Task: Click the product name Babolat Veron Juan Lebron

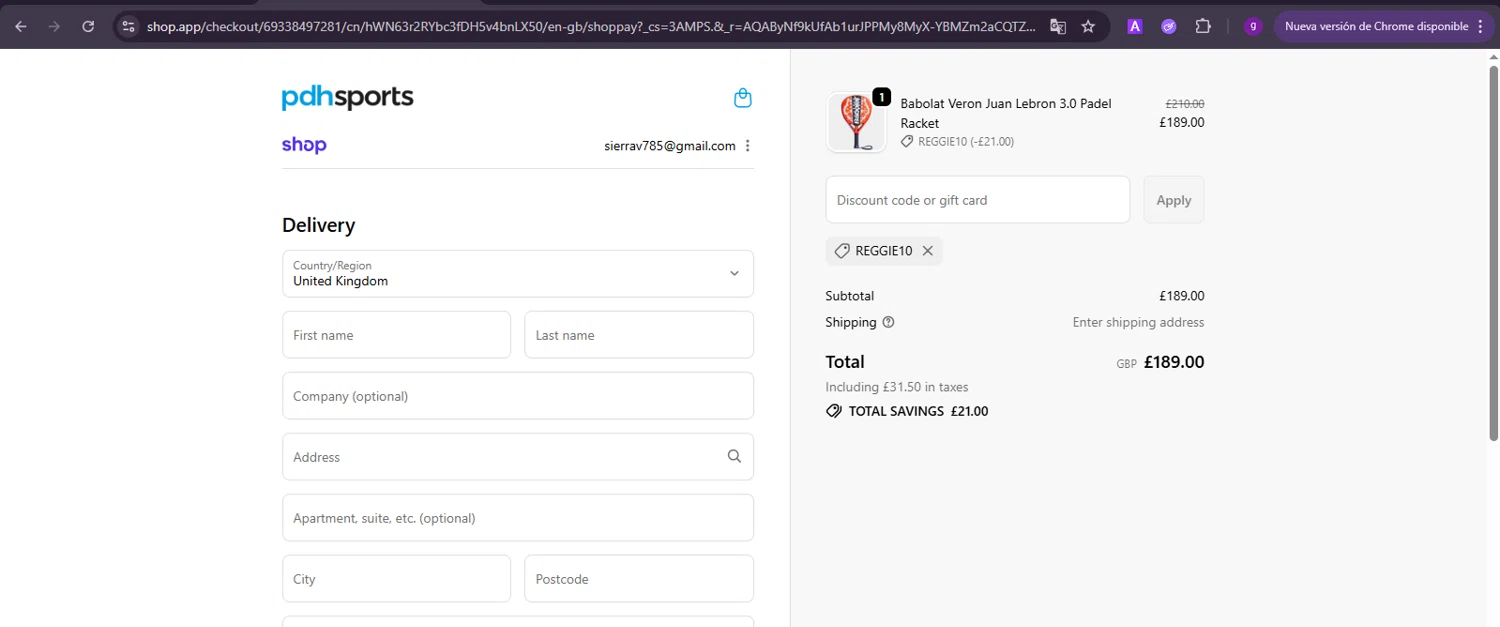Action: 1006,113
